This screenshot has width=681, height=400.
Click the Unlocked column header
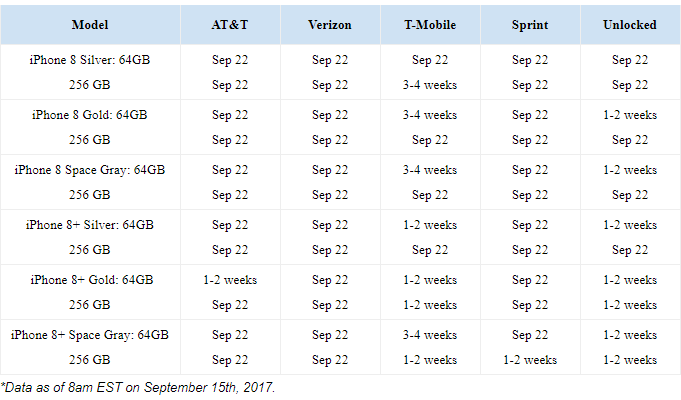pos(630,25)
